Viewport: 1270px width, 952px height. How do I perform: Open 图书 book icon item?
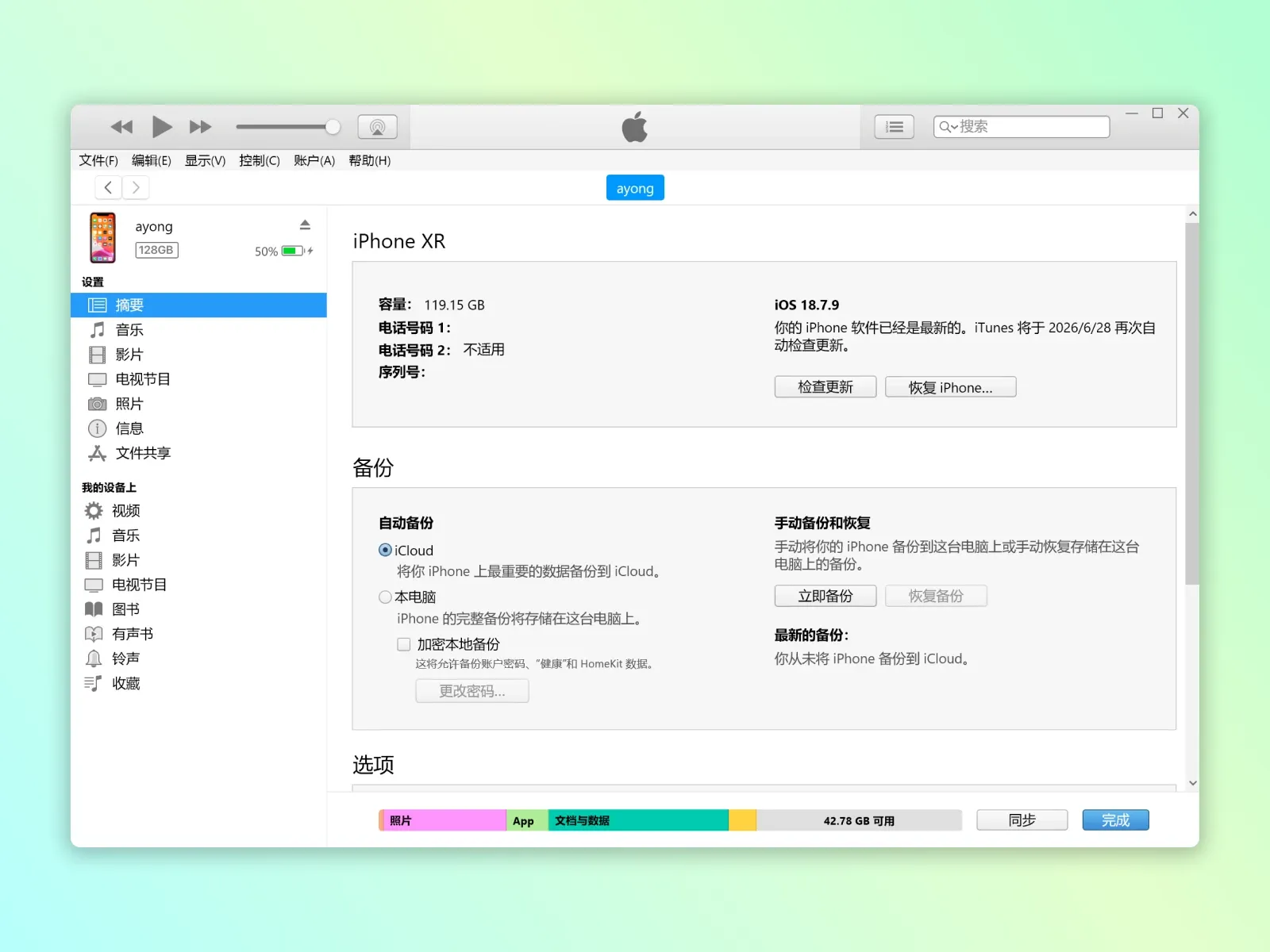point(198,609)
